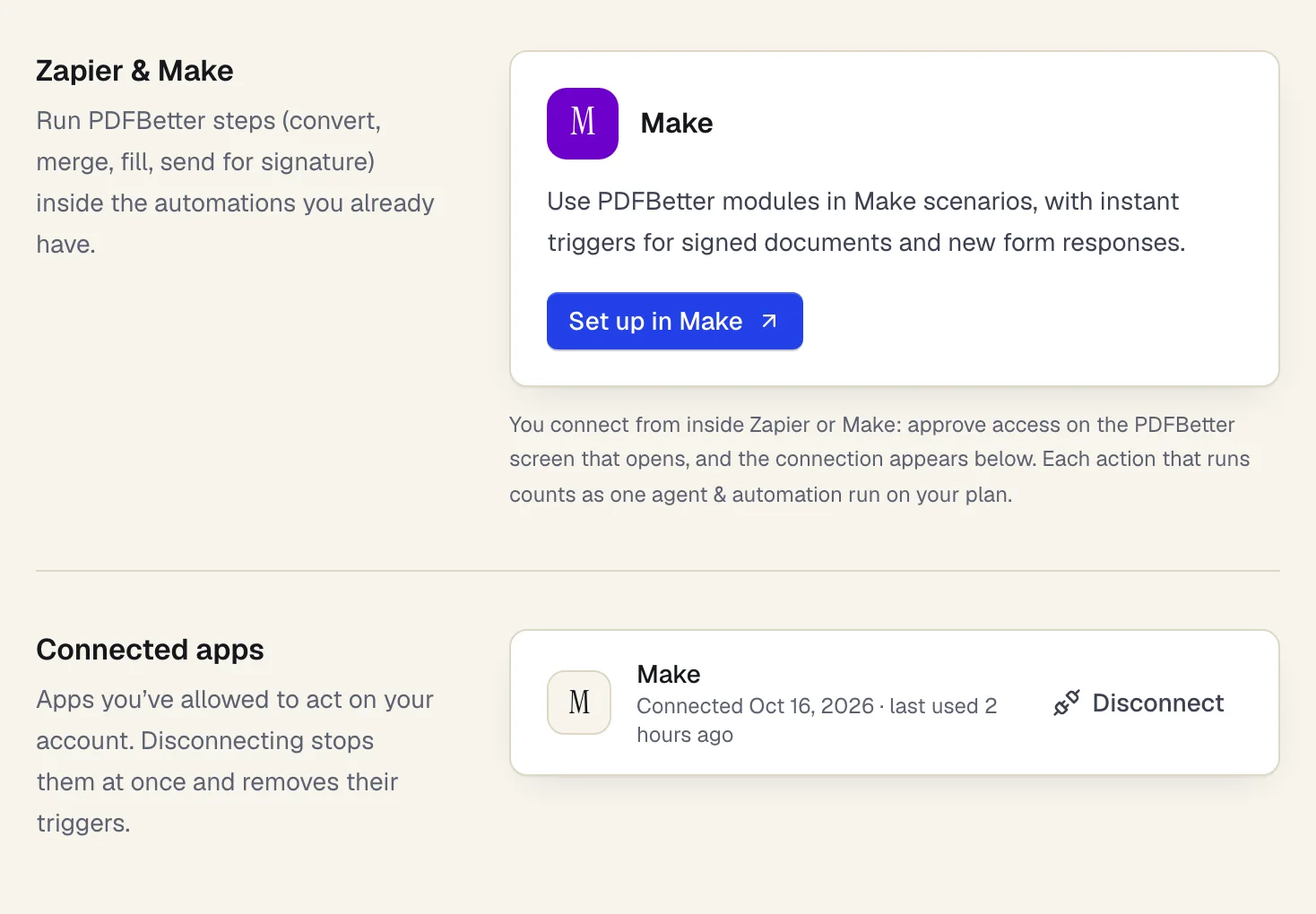Click the Make card title text
The width and height of the screenshot is (1316, 914).
pyautogui.click(x=677, y=124)
